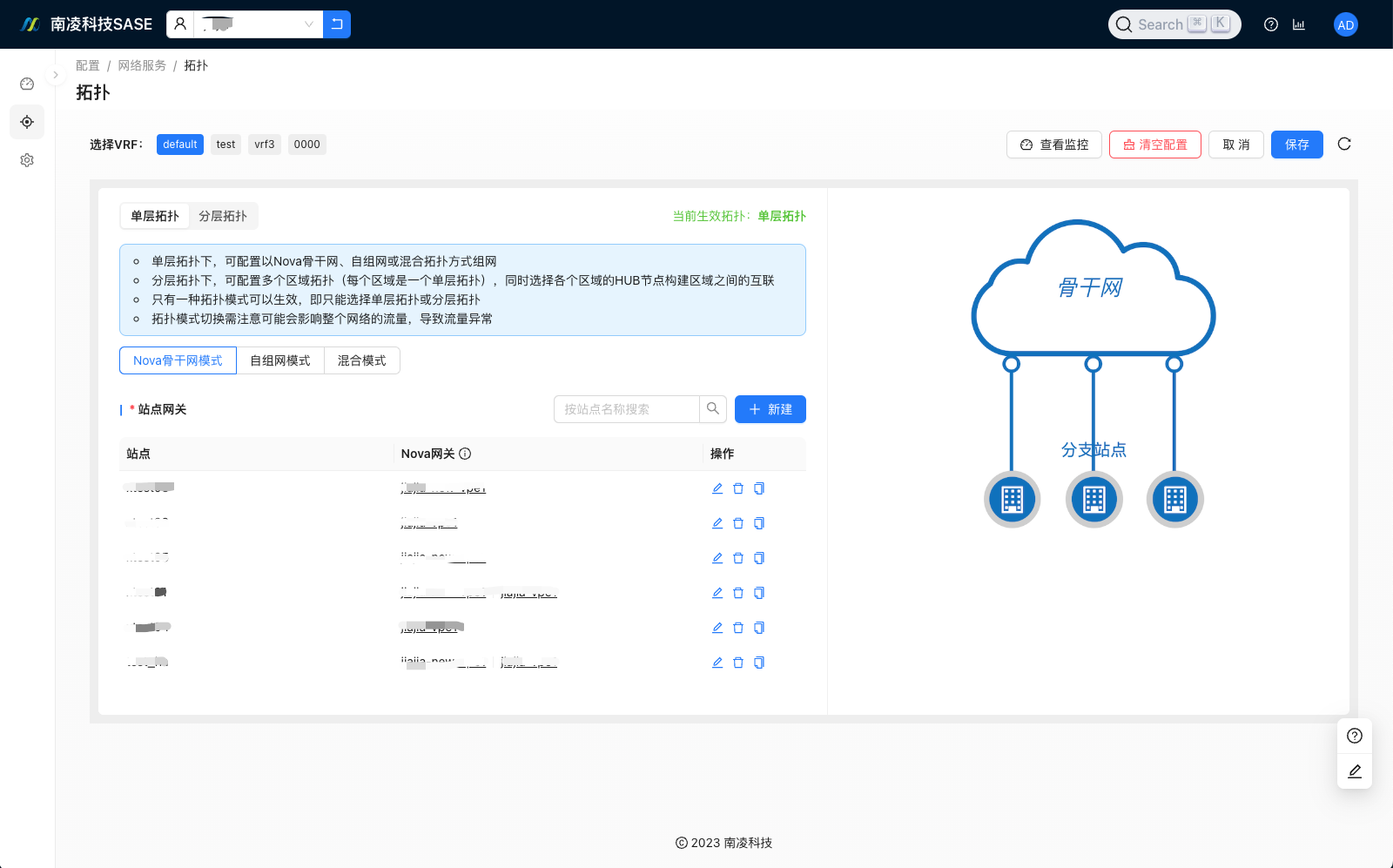This screenshot has height=868, width=1393.
Task: Select the test VRF tag
Action: click(225, 145)
